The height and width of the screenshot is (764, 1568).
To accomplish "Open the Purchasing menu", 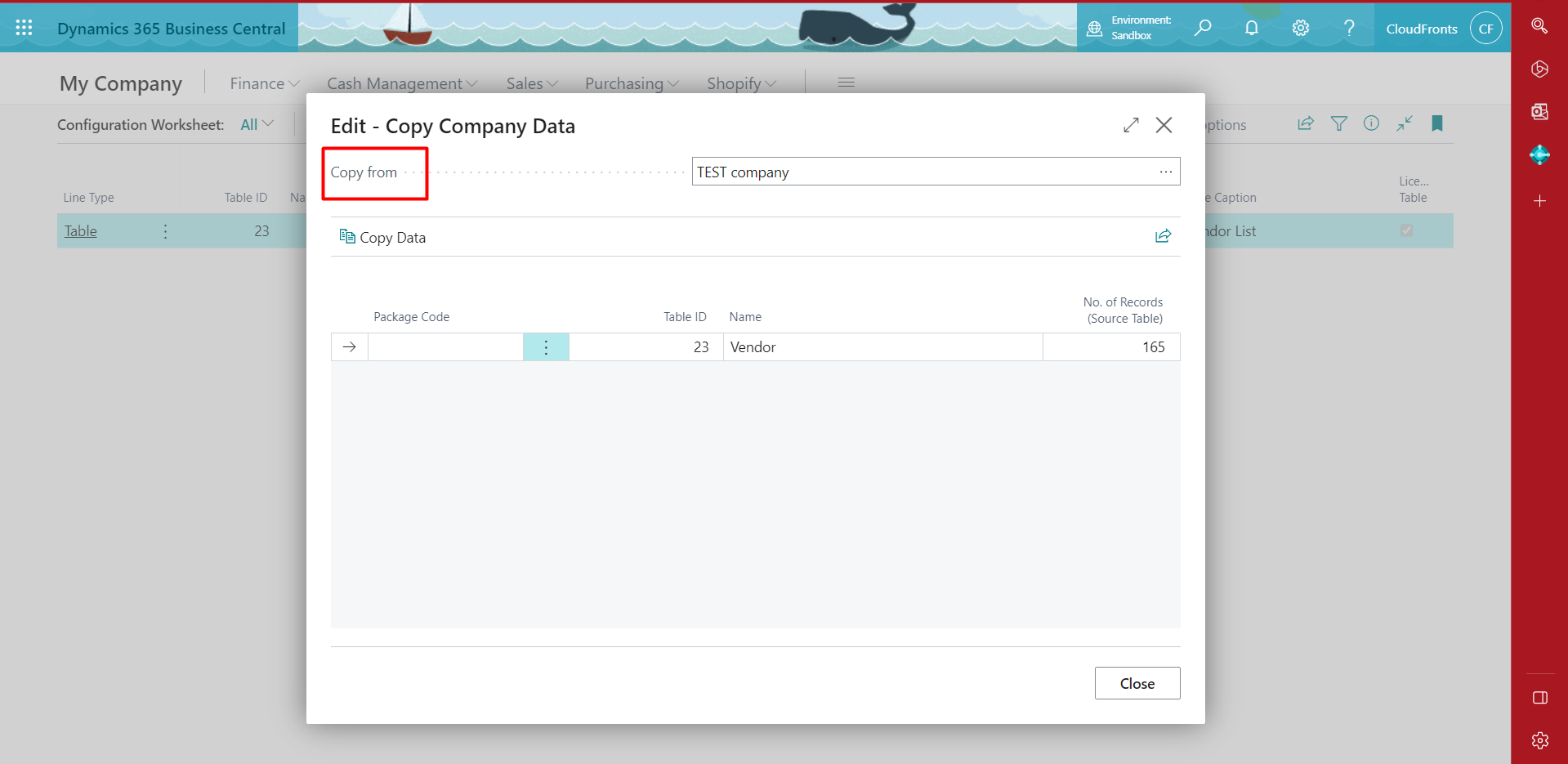I will pos(631,83).
